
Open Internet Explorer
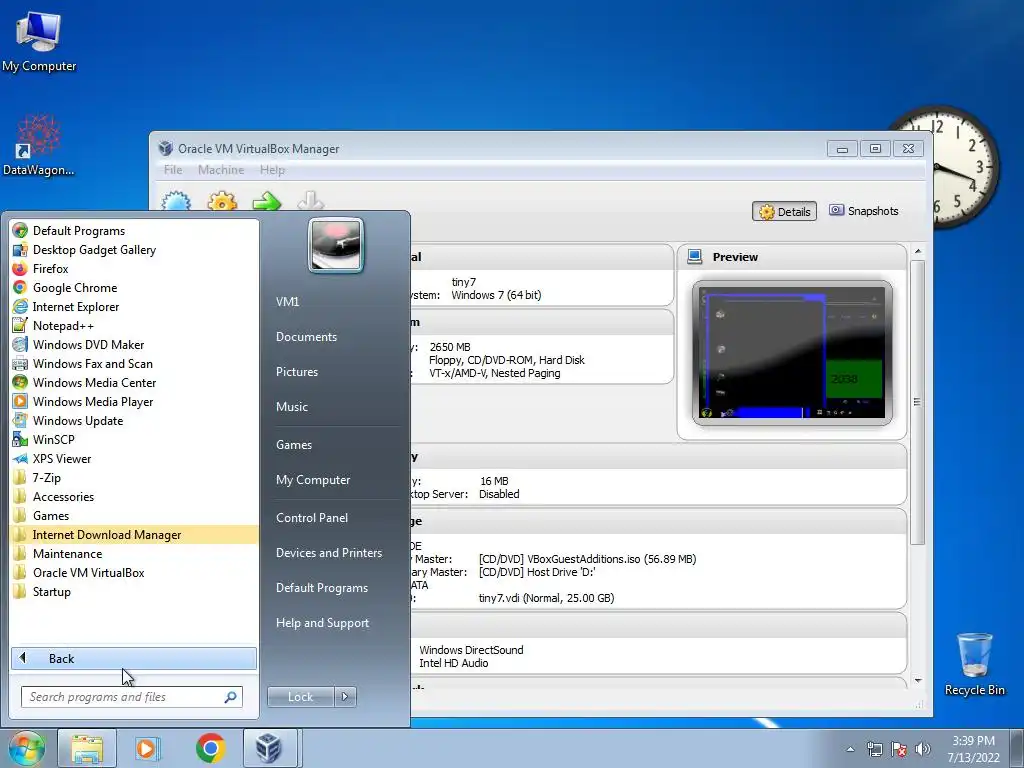tap(135, 306)
